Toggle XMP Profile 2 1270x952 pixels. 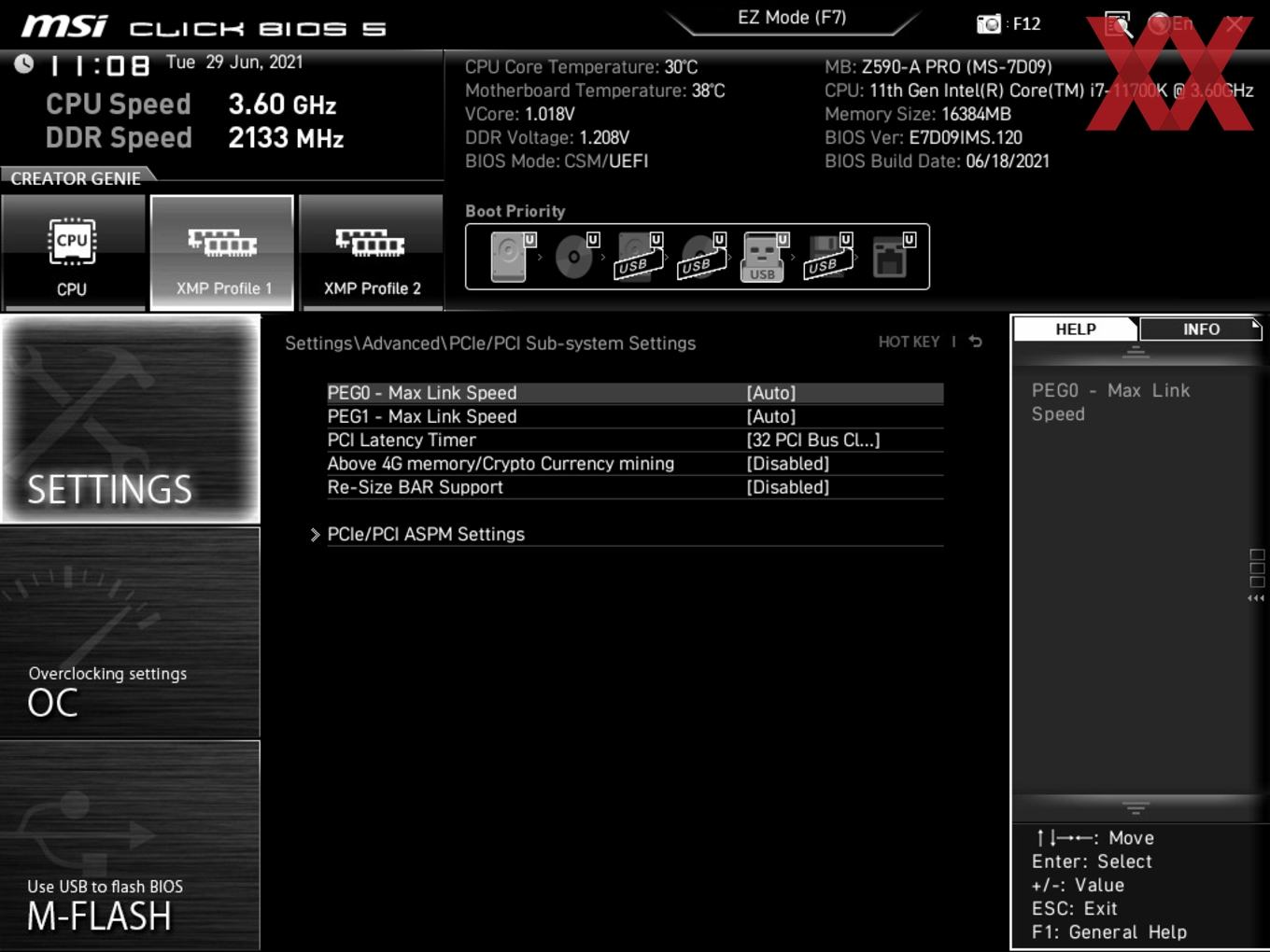[371, 252]
